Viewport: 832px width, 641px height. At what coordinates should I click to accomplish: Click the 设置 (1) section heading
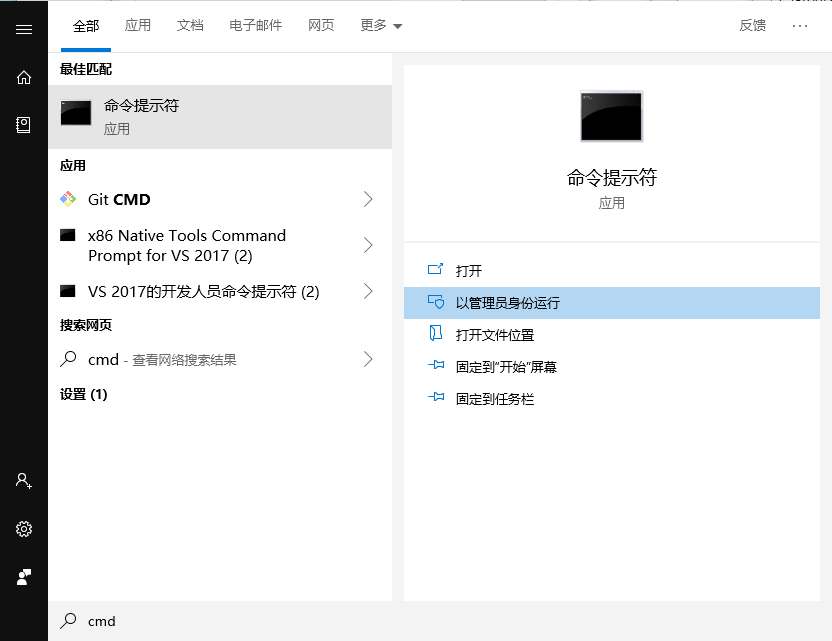click(x=84, y=394)
